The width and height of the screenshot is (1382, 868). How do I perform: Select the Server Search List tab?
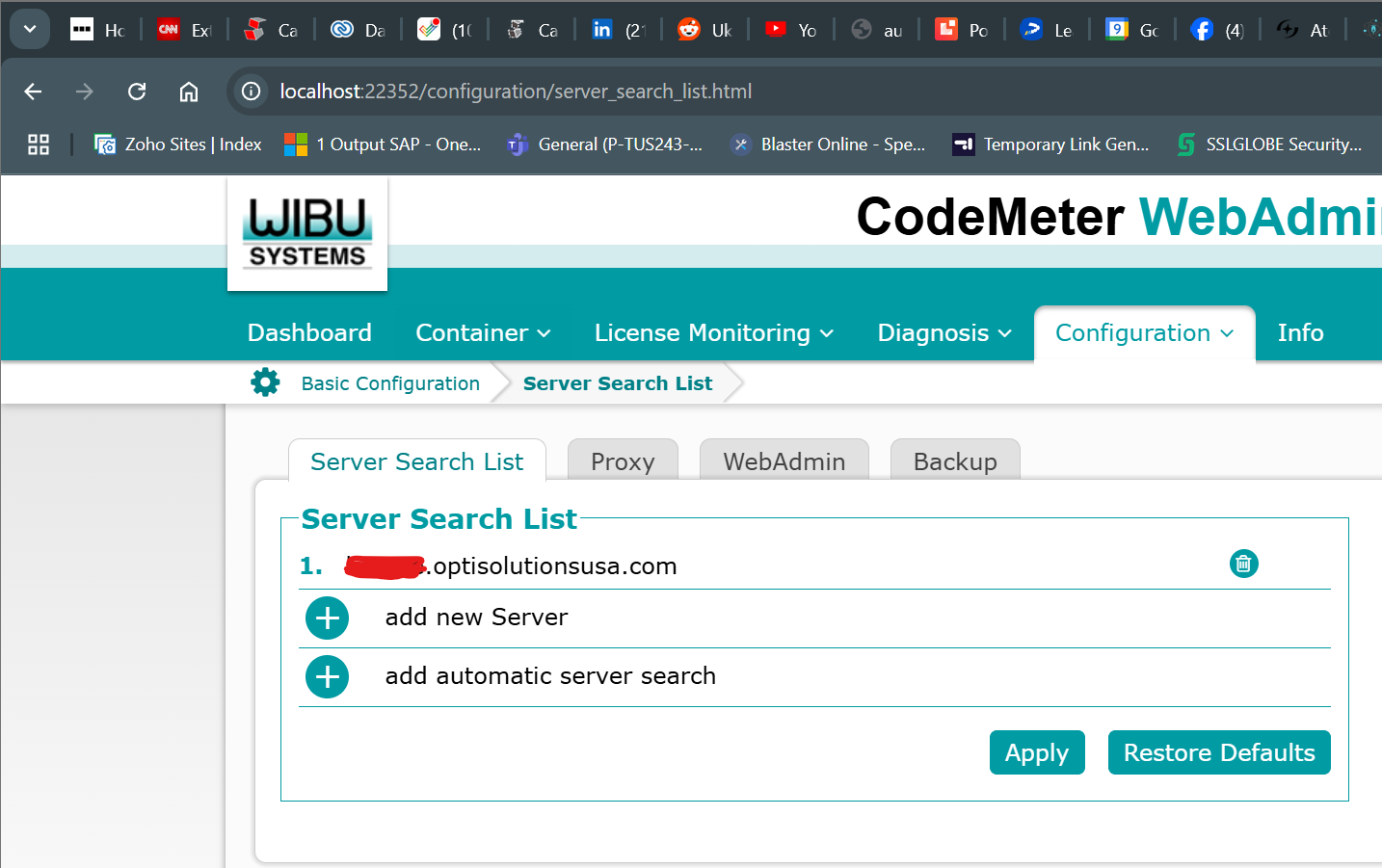[x=417, y=461]
